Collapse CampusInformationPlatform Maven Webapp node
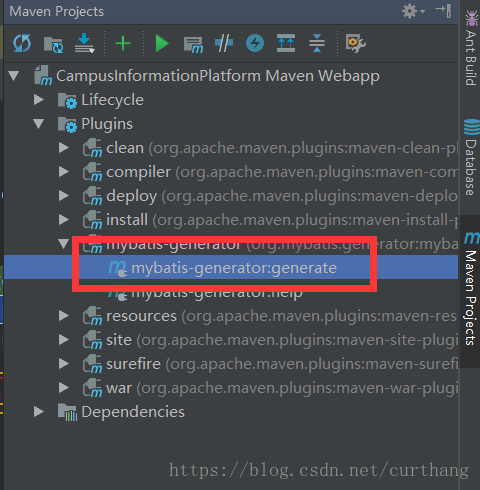The image size is (480, 490). pyautogui.click(x=14, y=76)
